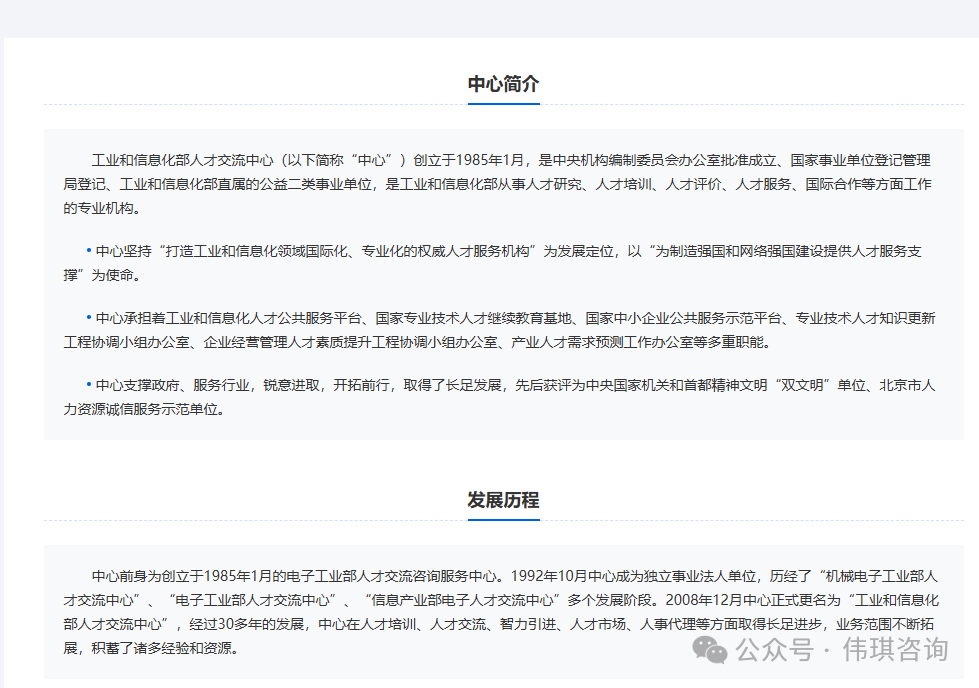This screenshot has height=688, width=979.
Task: Click the blue bullet before 中心支撑政府
Action: point(89,385)
